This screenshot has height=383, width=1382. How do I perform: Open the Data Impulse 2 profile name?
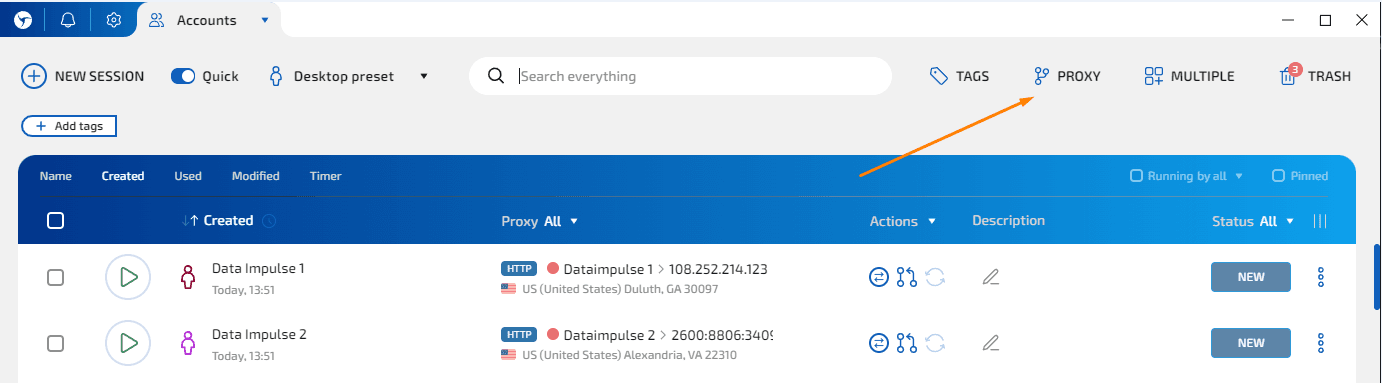(x=259, y=334)
